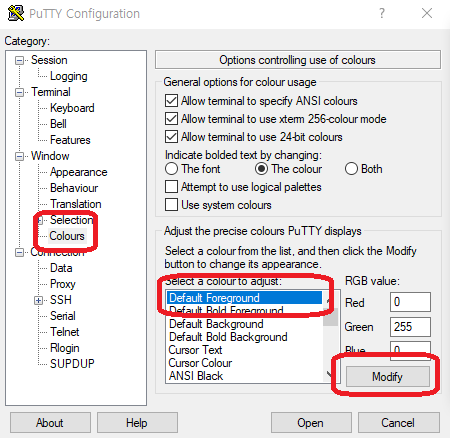Select Session category

pos(49,60)
